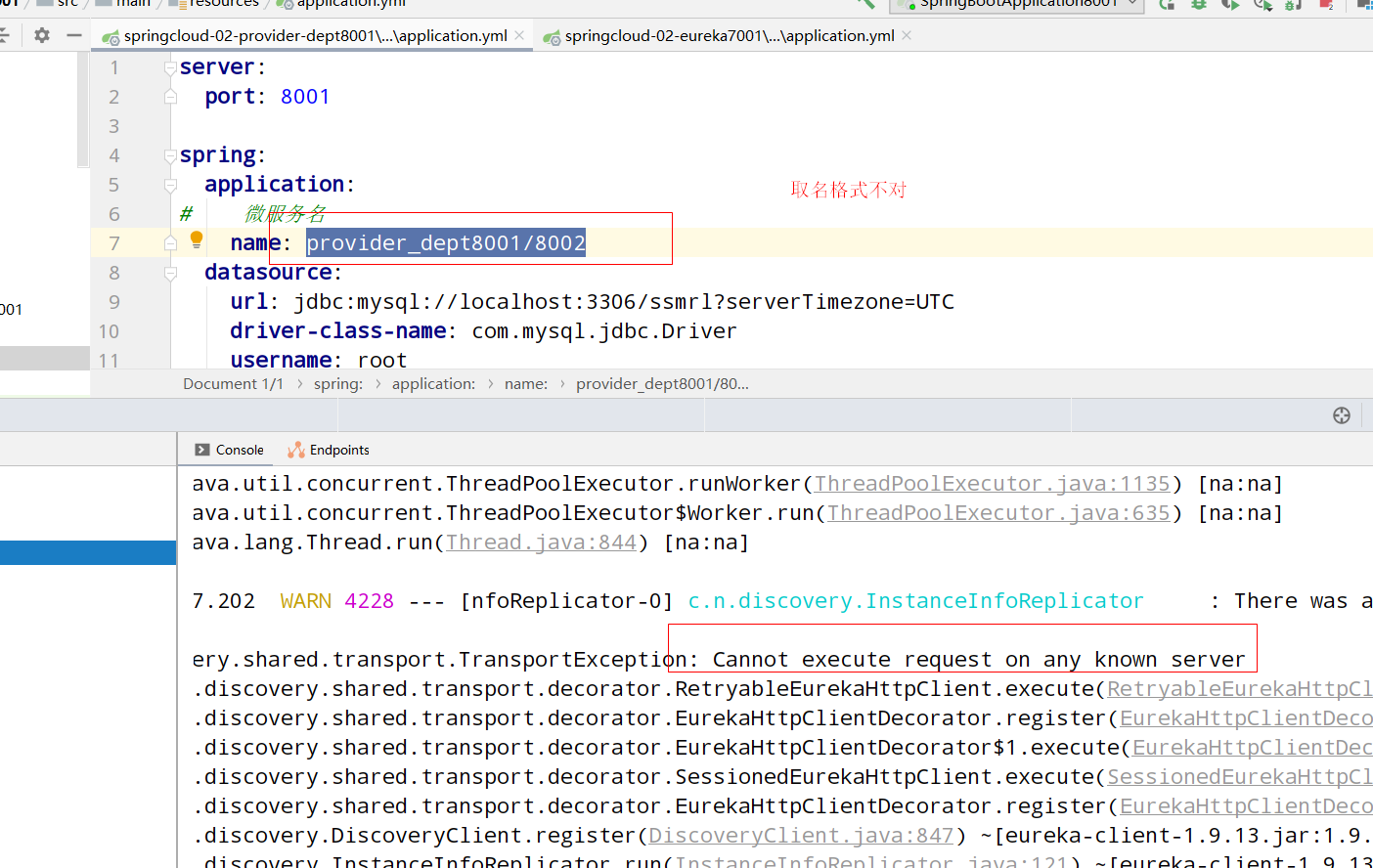Open ThreadPoolExecutor.java:635 stack trace link
This screenshot has width=1373, height=868.
tap(998, 513)
